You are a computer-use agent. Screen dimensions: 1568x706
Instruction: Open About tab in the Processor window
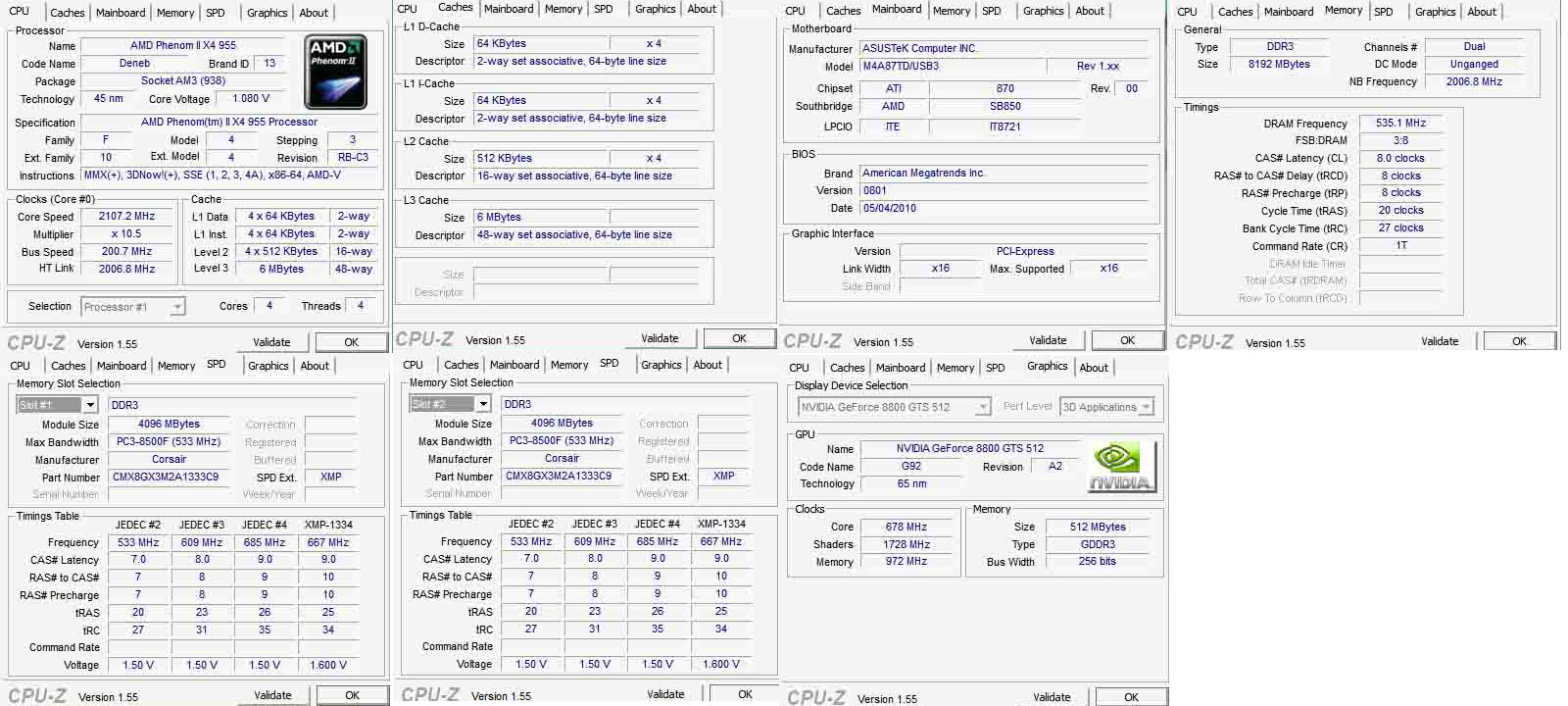point(314,13)
